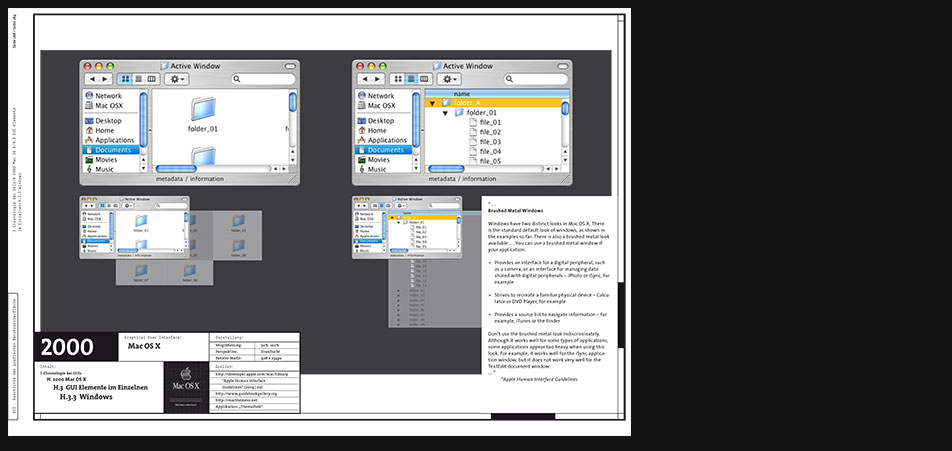952x451 pixels.
Task: Open the gear Action menu in left window
Action: click(177, 79)
